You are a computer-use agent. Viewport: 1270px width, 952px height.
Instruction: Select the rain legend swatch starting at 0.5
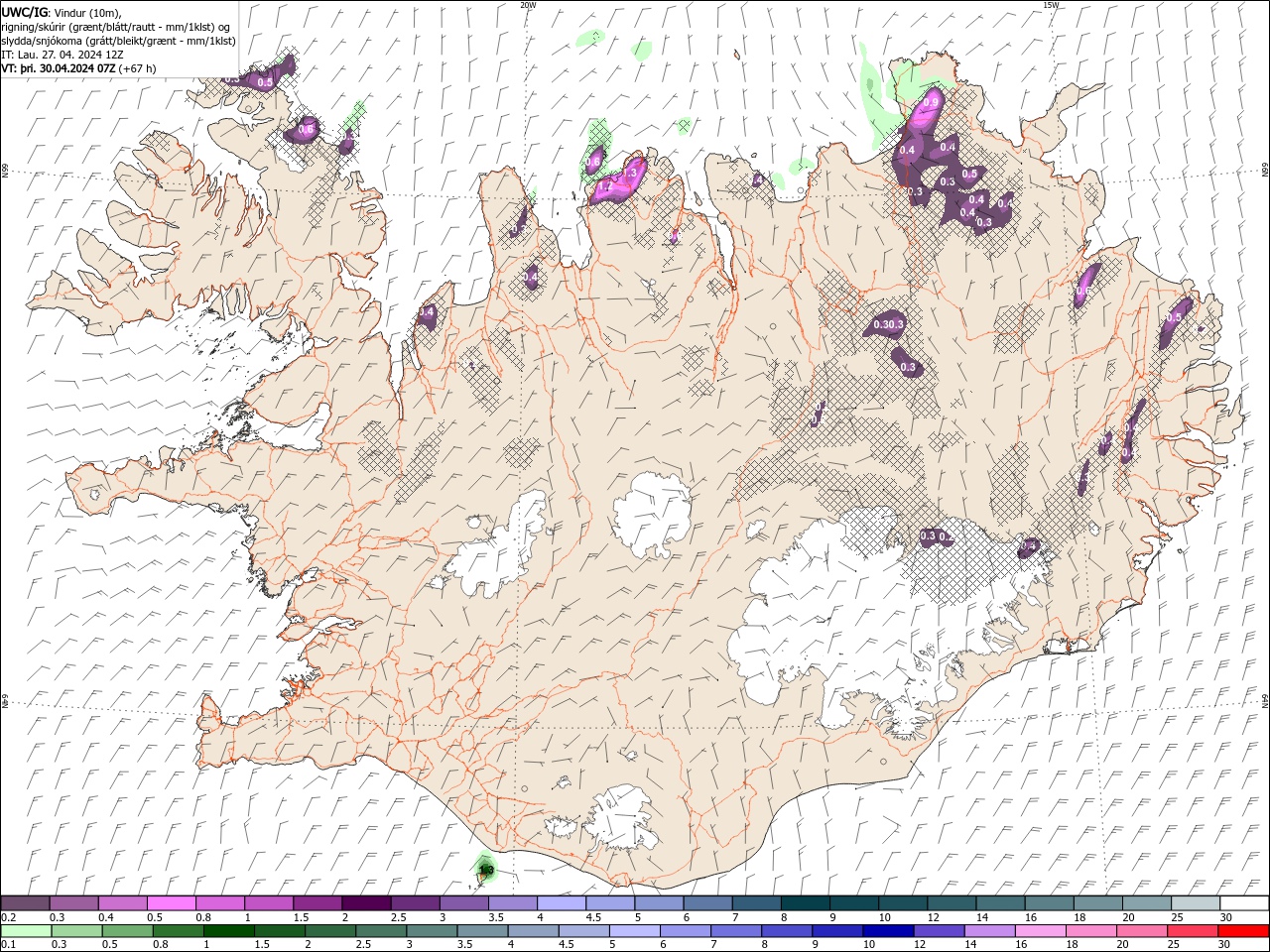coord(128,931)
